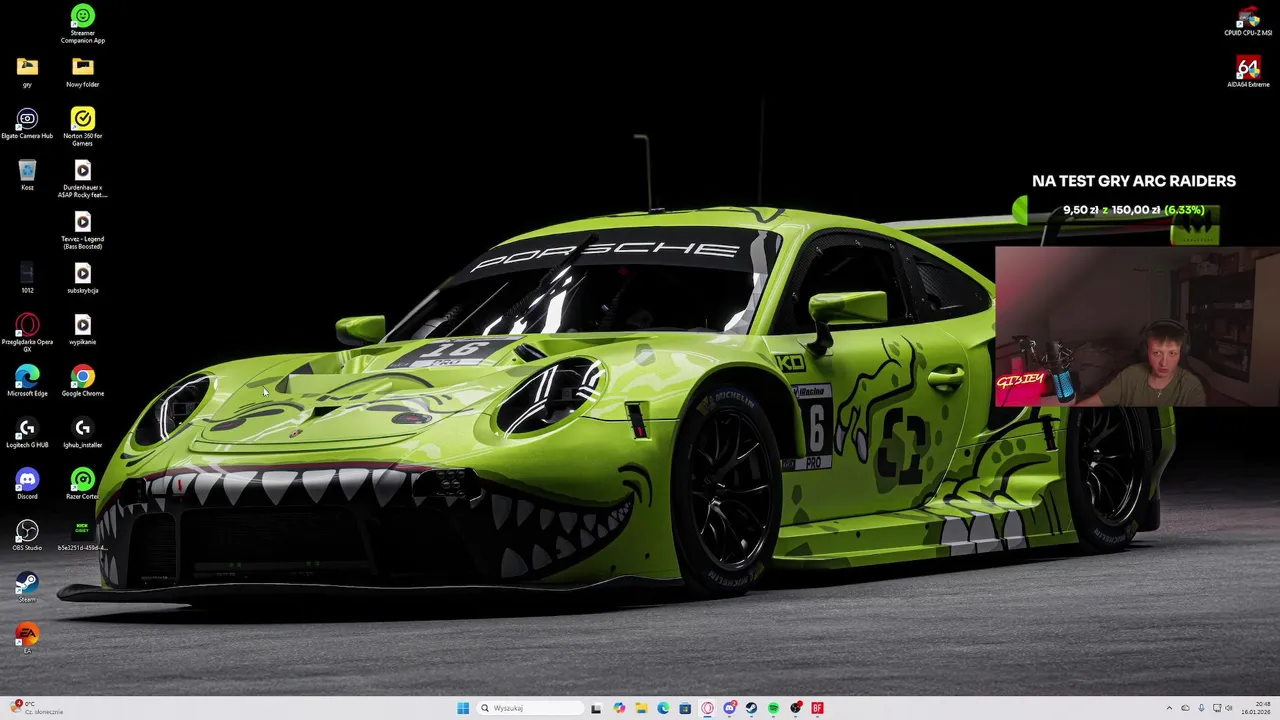Screen dimensions: 1280x720
Task: Launch Discord from the desktop
Action: [x=27, y=485]
